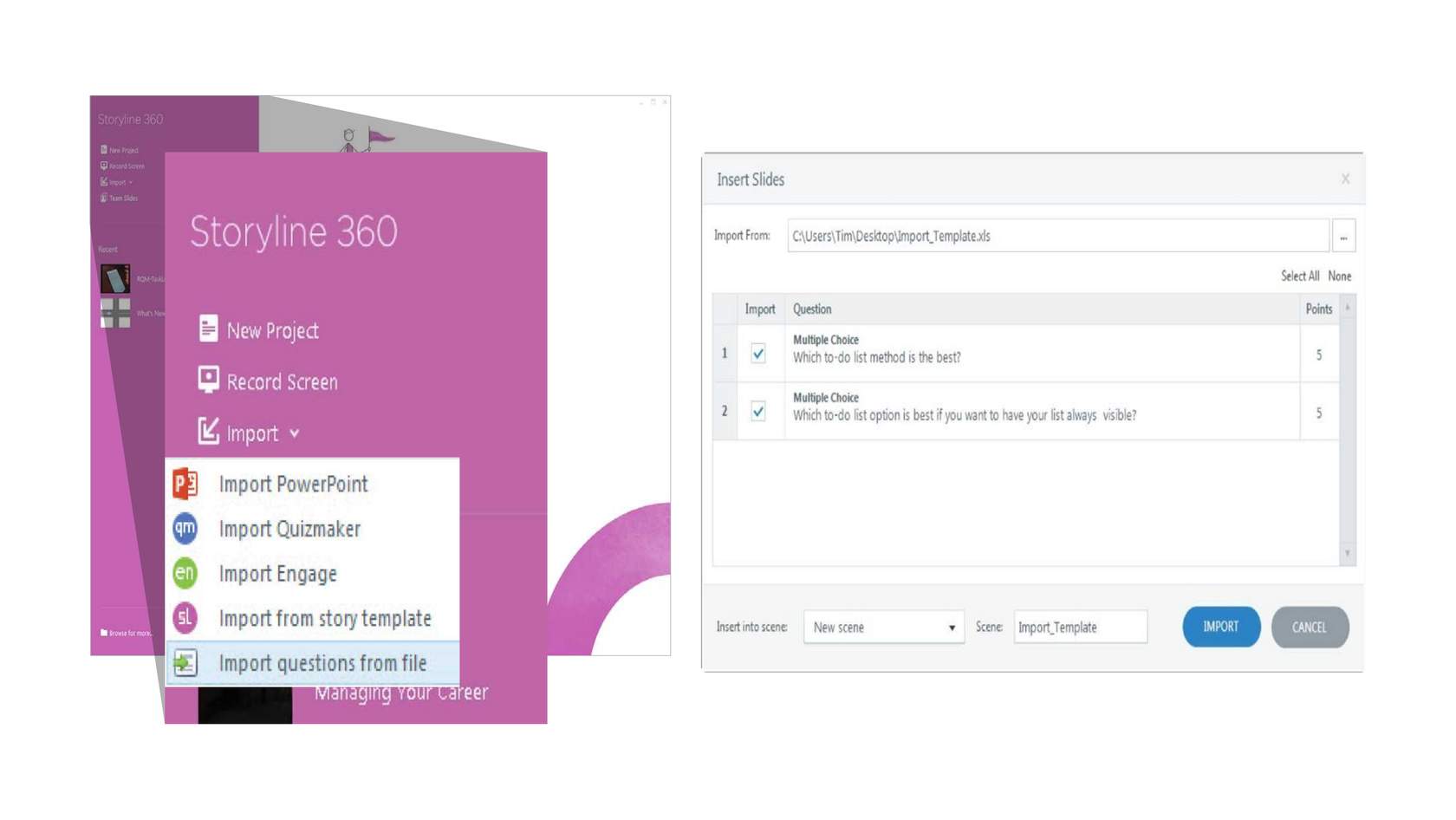Click points value for question 1
1456x820 pixels.
tap(1319, 355)
